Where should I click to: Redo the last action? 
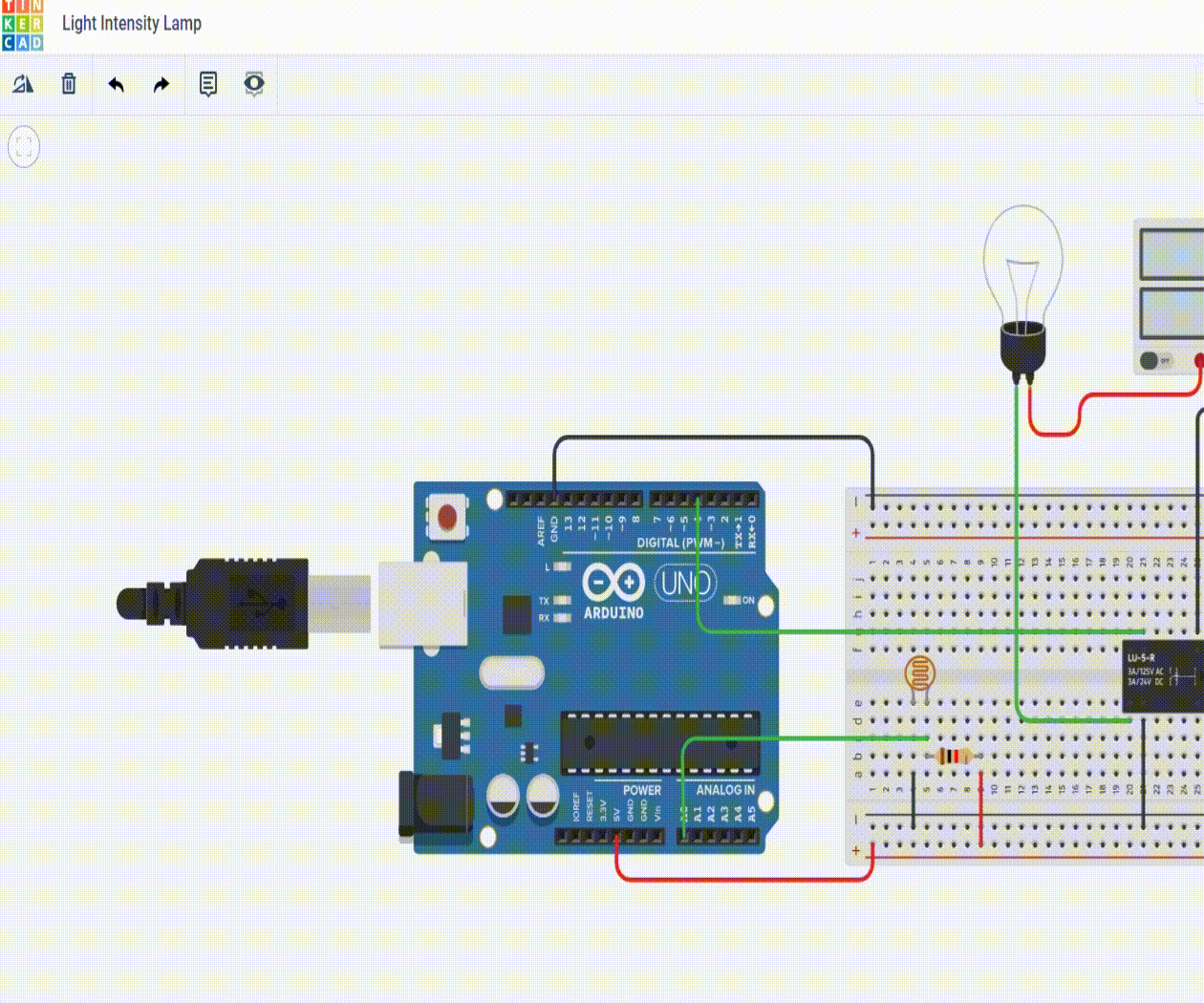point(160,84)
